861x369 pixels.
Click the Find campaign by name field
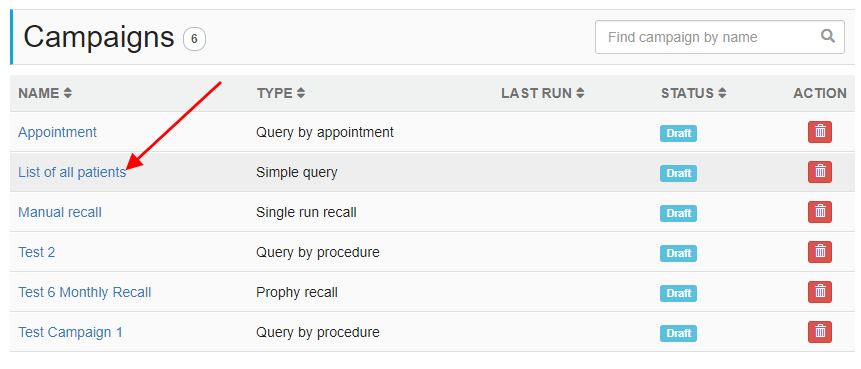tap(720, 37)
